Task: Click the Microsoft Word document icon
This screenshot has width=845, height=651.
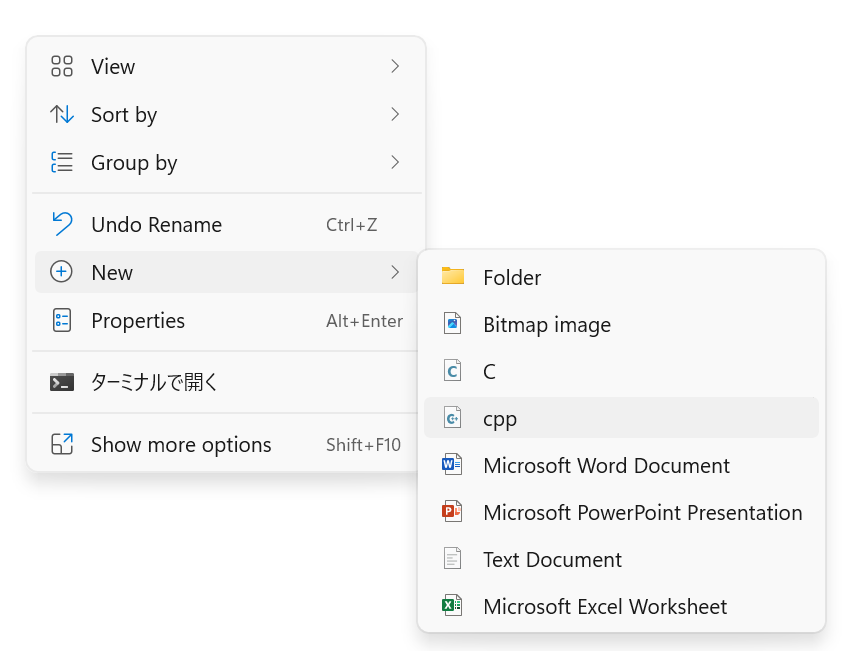Action: pos(453,465)
